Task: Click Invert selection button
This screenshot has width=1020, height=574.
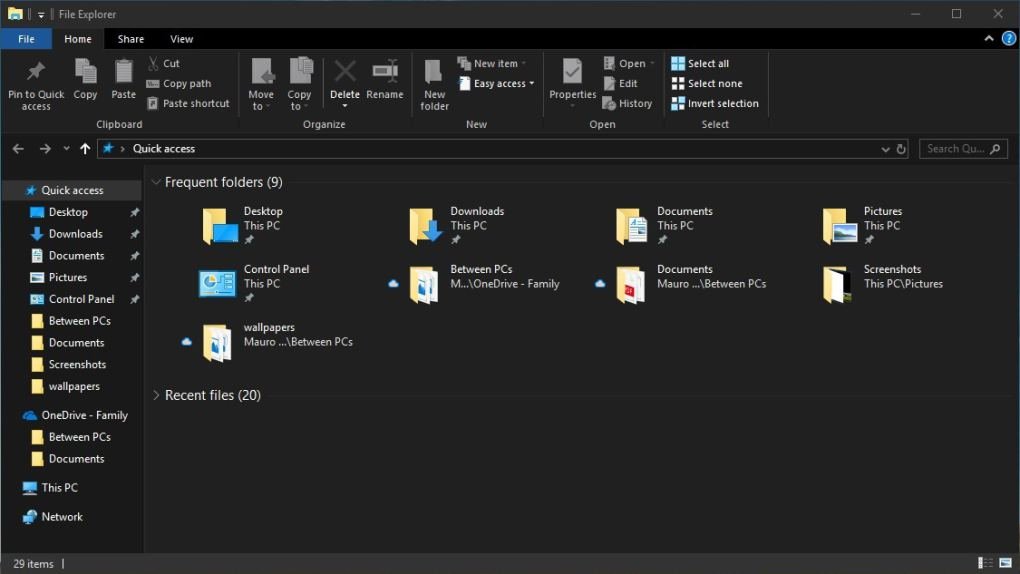Action: [x=715, y=104]
